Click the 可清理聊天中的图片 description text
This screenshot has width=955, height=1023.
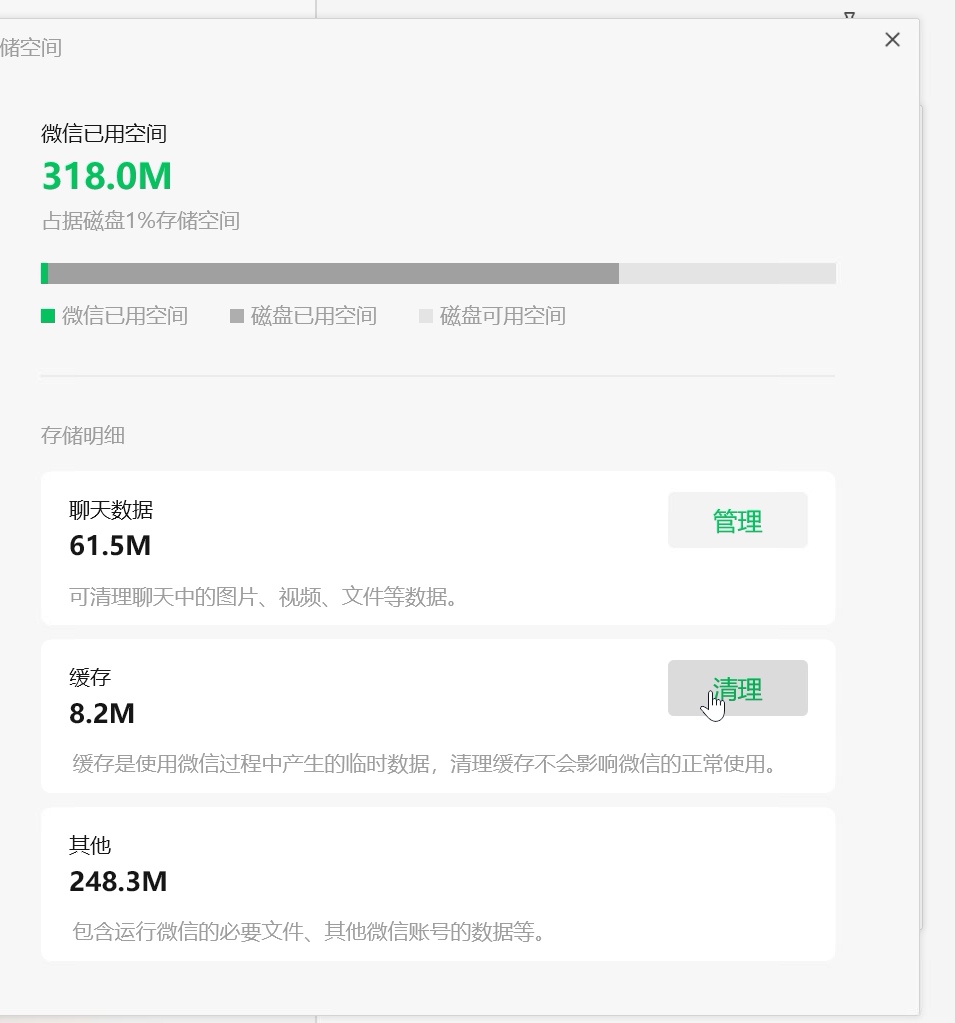click(x=263, y=596)
